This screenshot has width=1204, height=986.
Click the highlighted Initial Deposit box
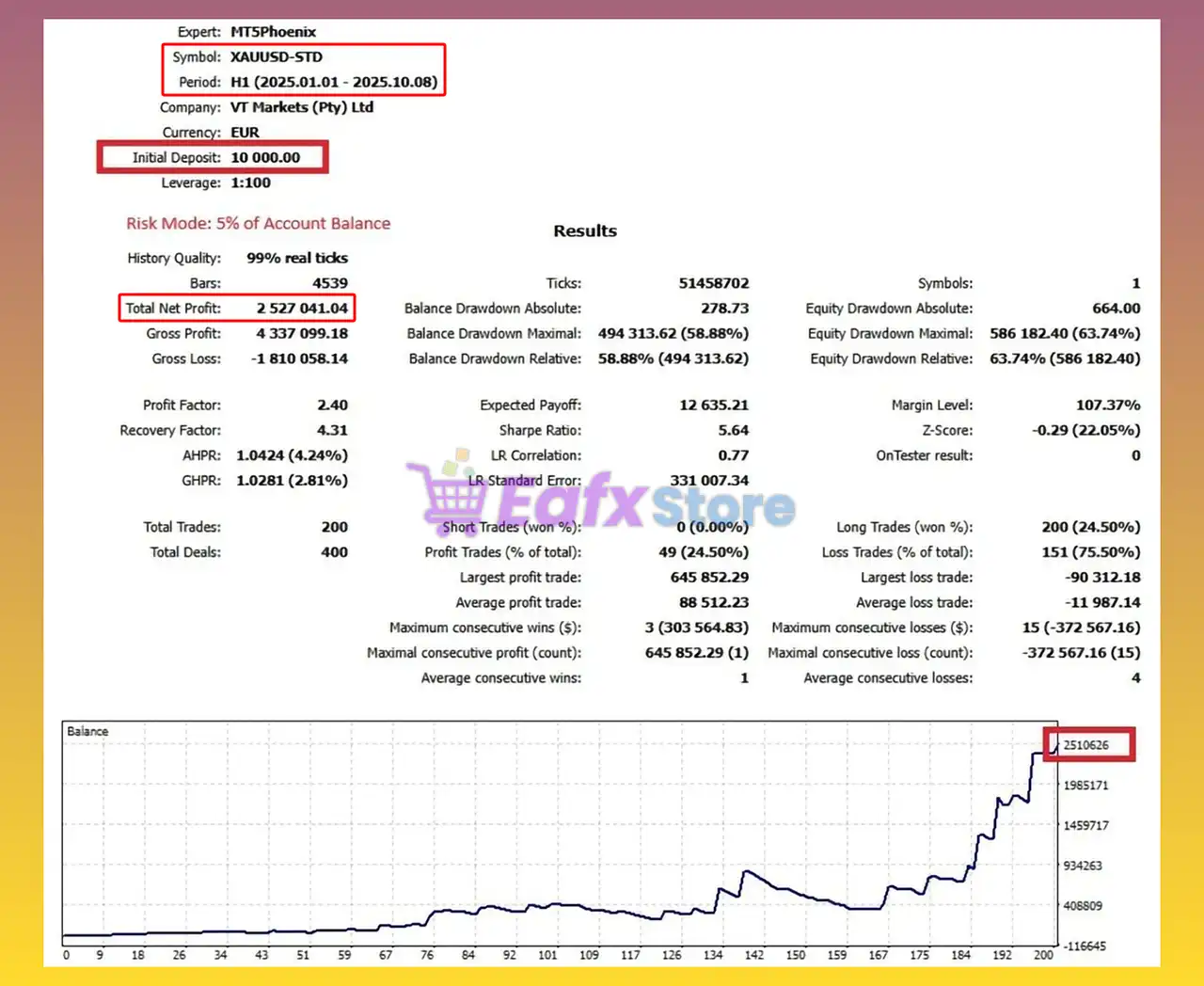212,157
